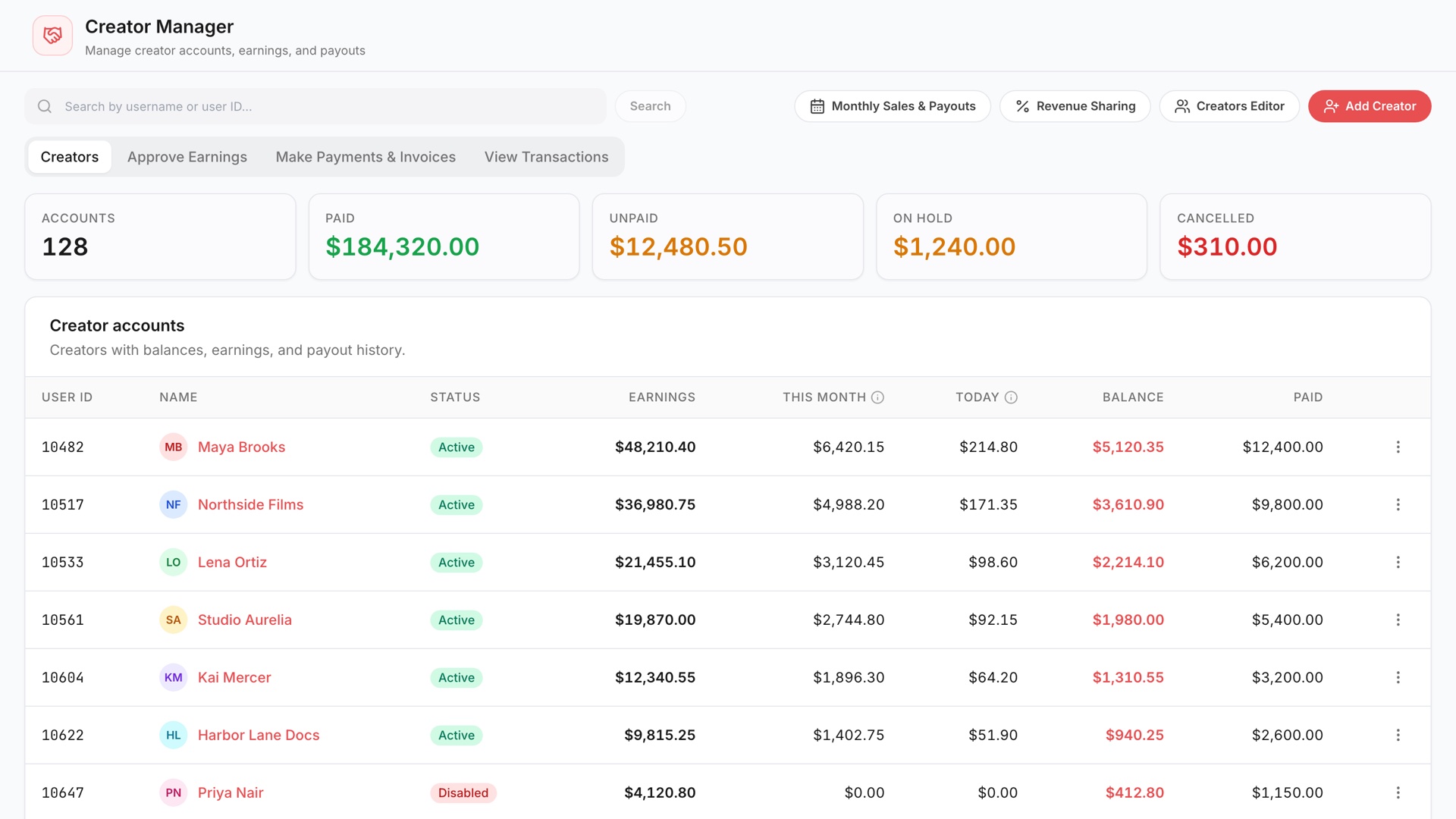The width and height of the screenshot is (1456, 819).
Task: Open the Creators Editor
Action: click(1229, 106)
